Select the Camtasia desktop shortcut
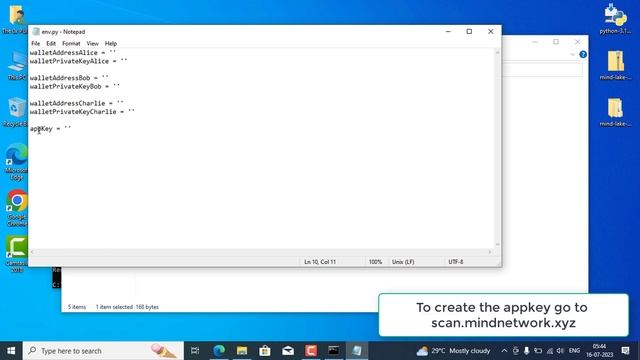 click(16, 253)
